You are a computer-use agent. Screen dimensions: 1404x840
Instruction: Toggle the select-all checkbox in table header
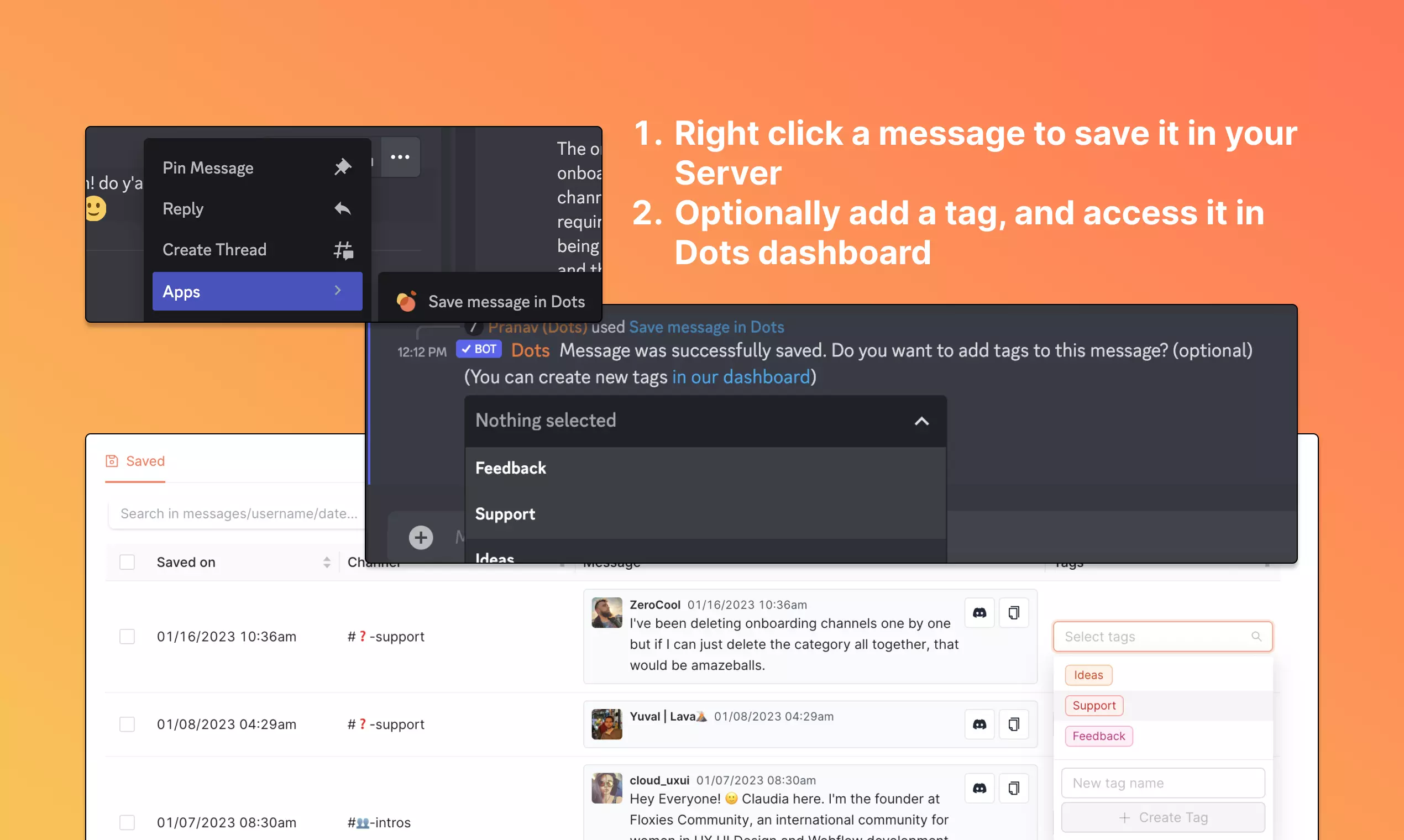pos(127,562)
